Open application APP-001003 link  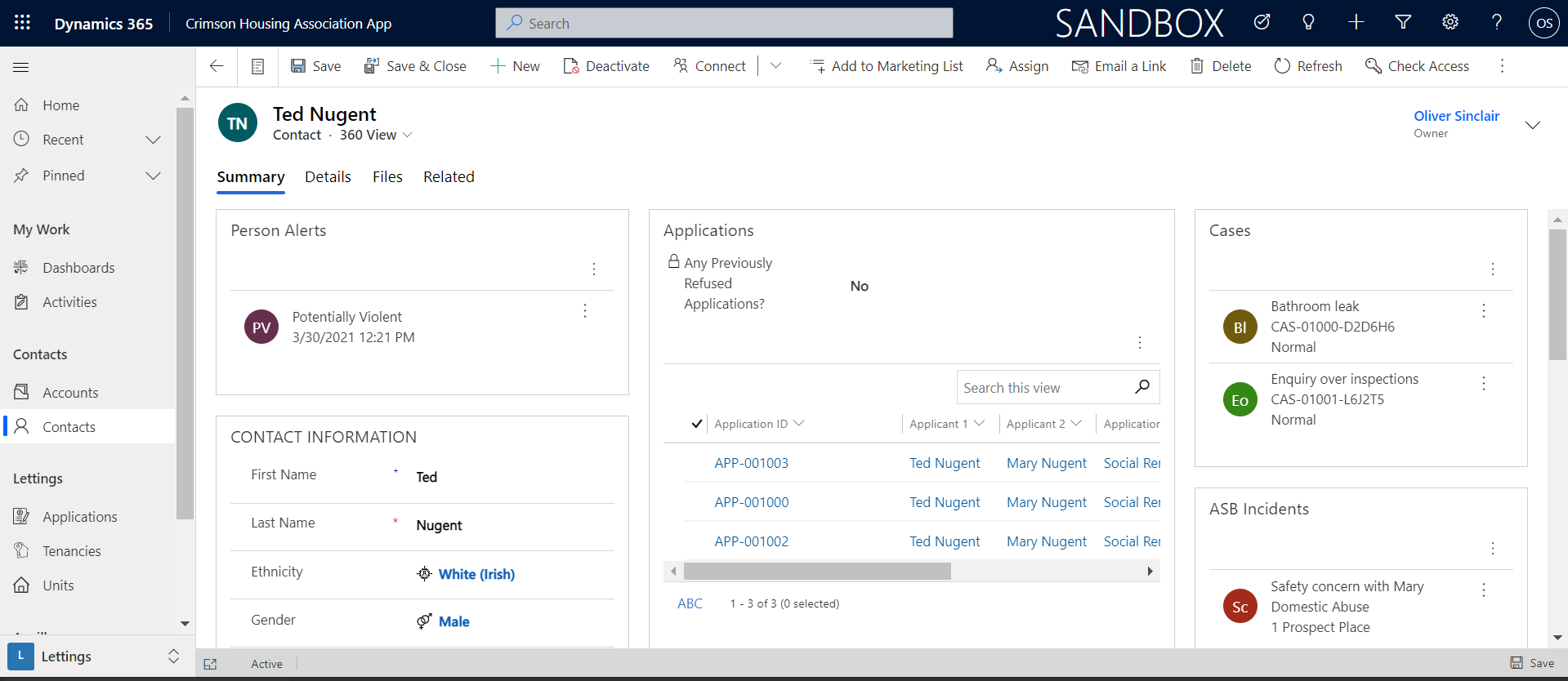coord(751,463)
